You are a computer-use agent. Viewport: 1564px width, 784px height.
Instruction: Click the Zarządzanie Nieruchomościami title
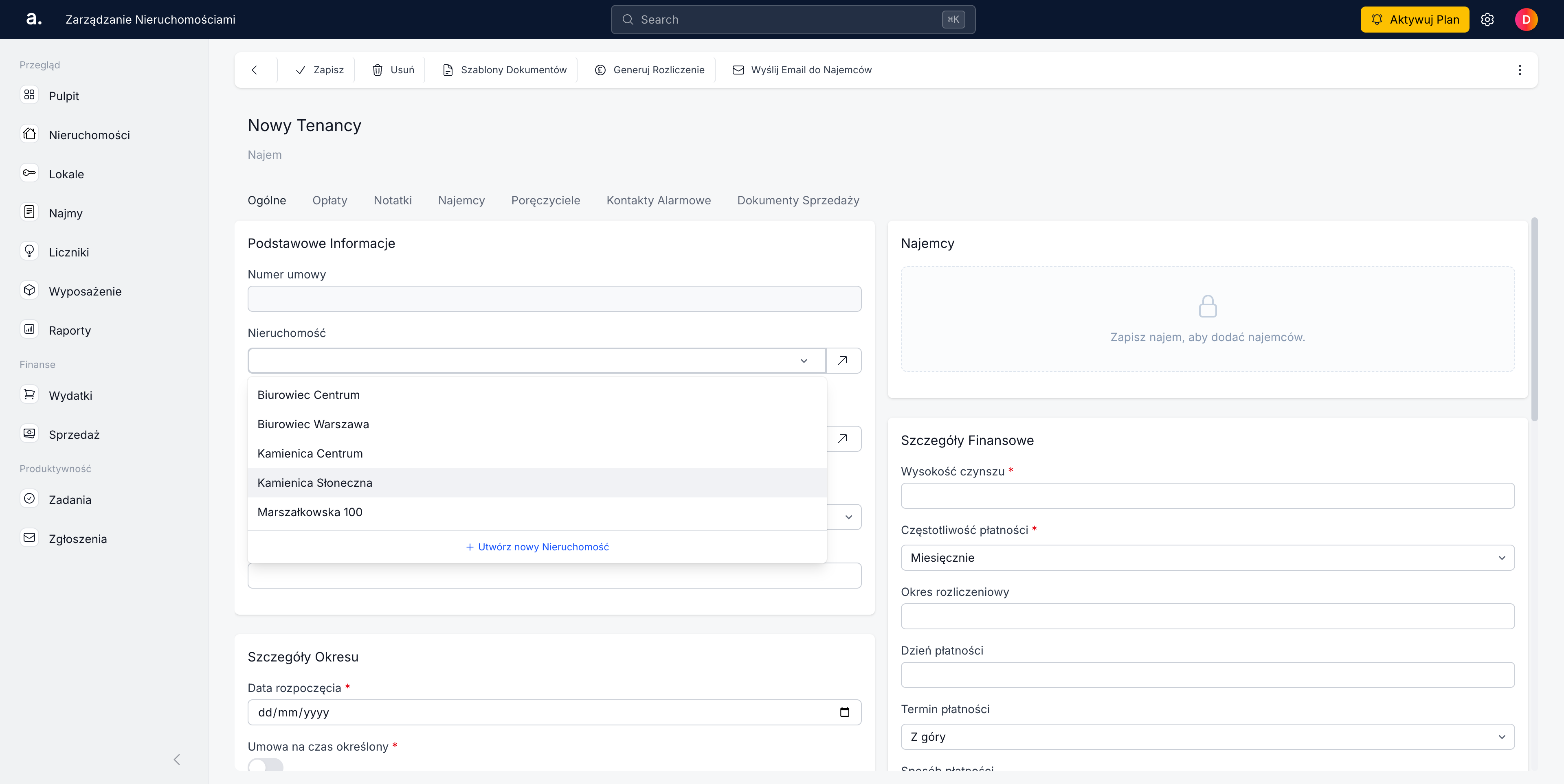coord(151,20)
